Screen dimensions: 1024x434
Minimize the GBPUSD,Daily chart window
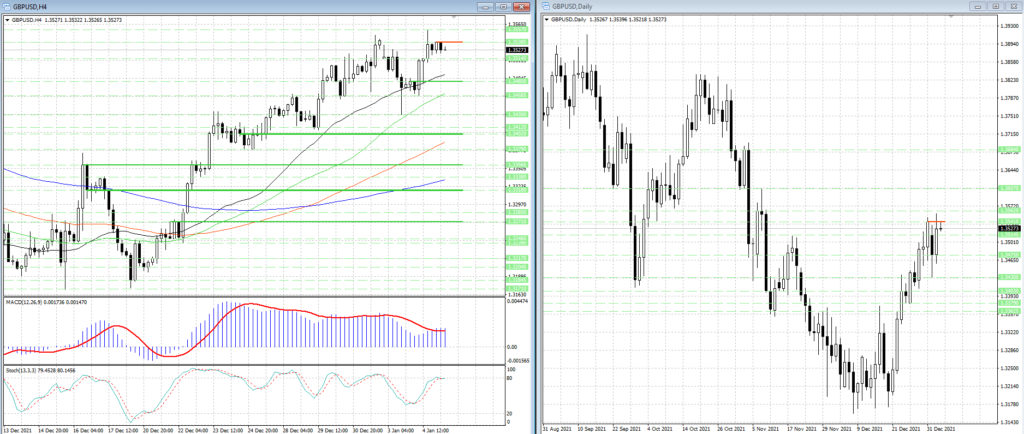978,7
